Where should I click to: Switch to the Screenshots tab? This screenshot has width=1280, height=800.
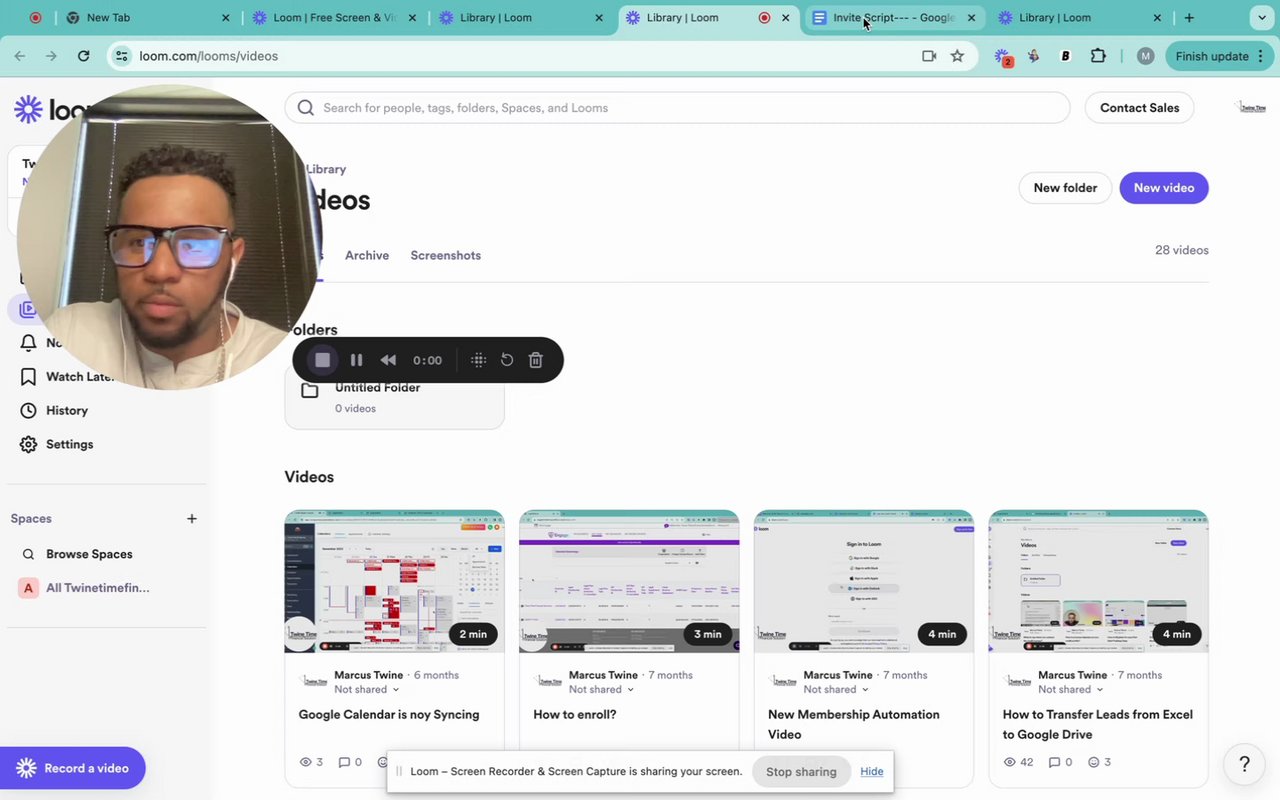pos(446,255)
